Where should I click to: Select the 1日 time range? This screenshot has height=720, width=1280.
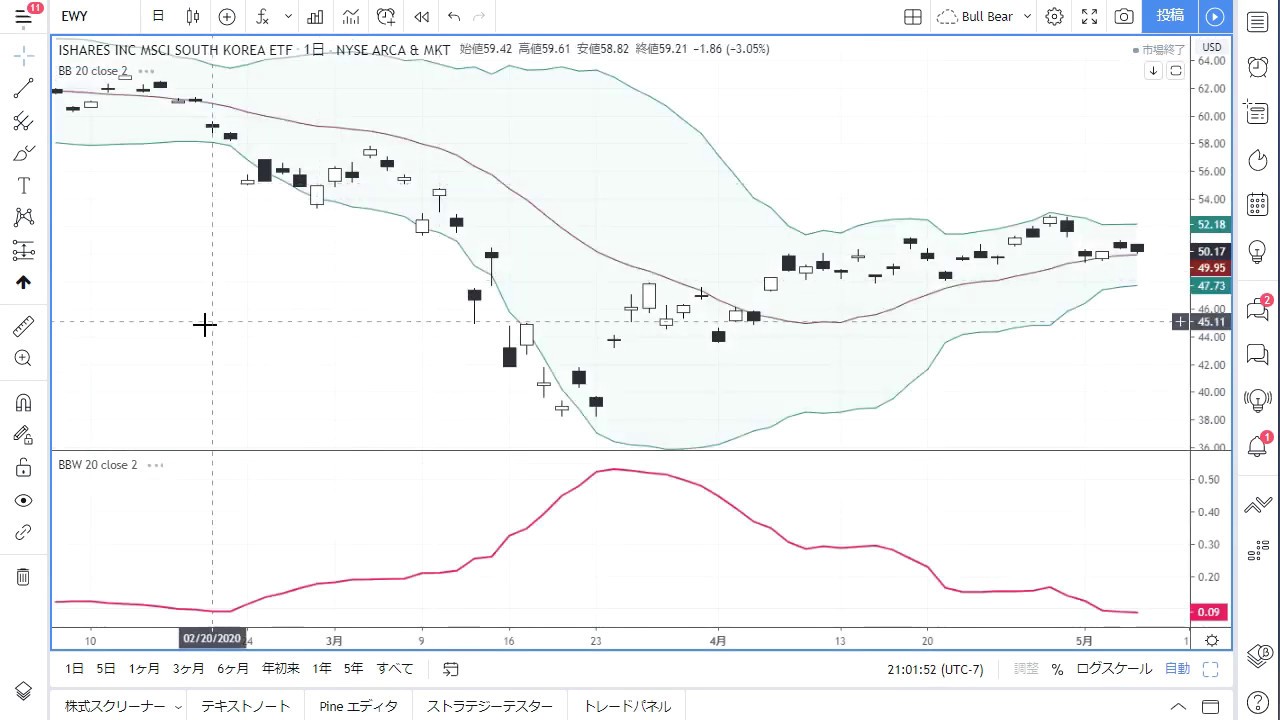(x=74, y=669)
